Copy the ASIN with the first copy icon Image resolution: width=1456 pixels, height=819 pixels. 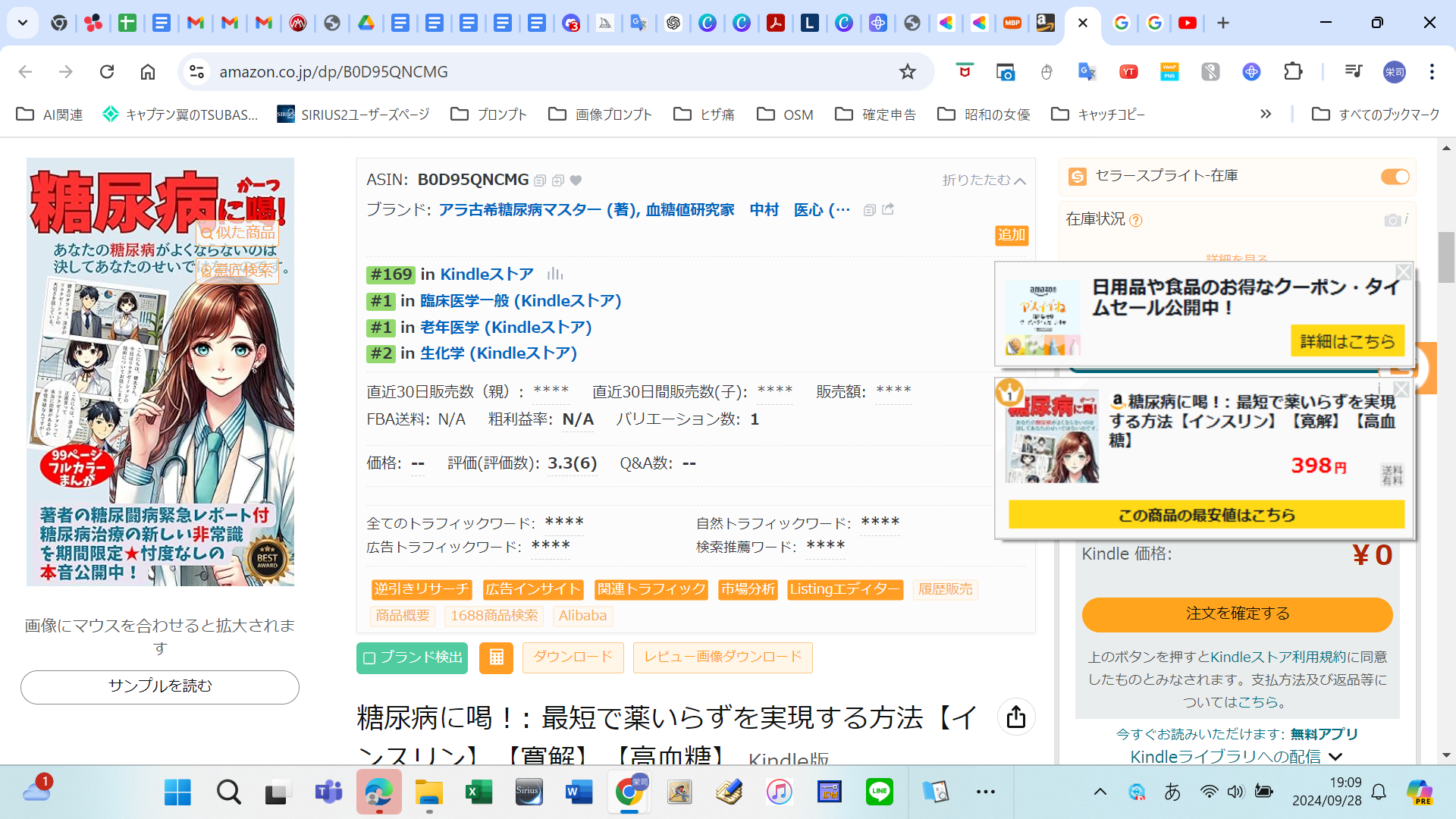540,180
